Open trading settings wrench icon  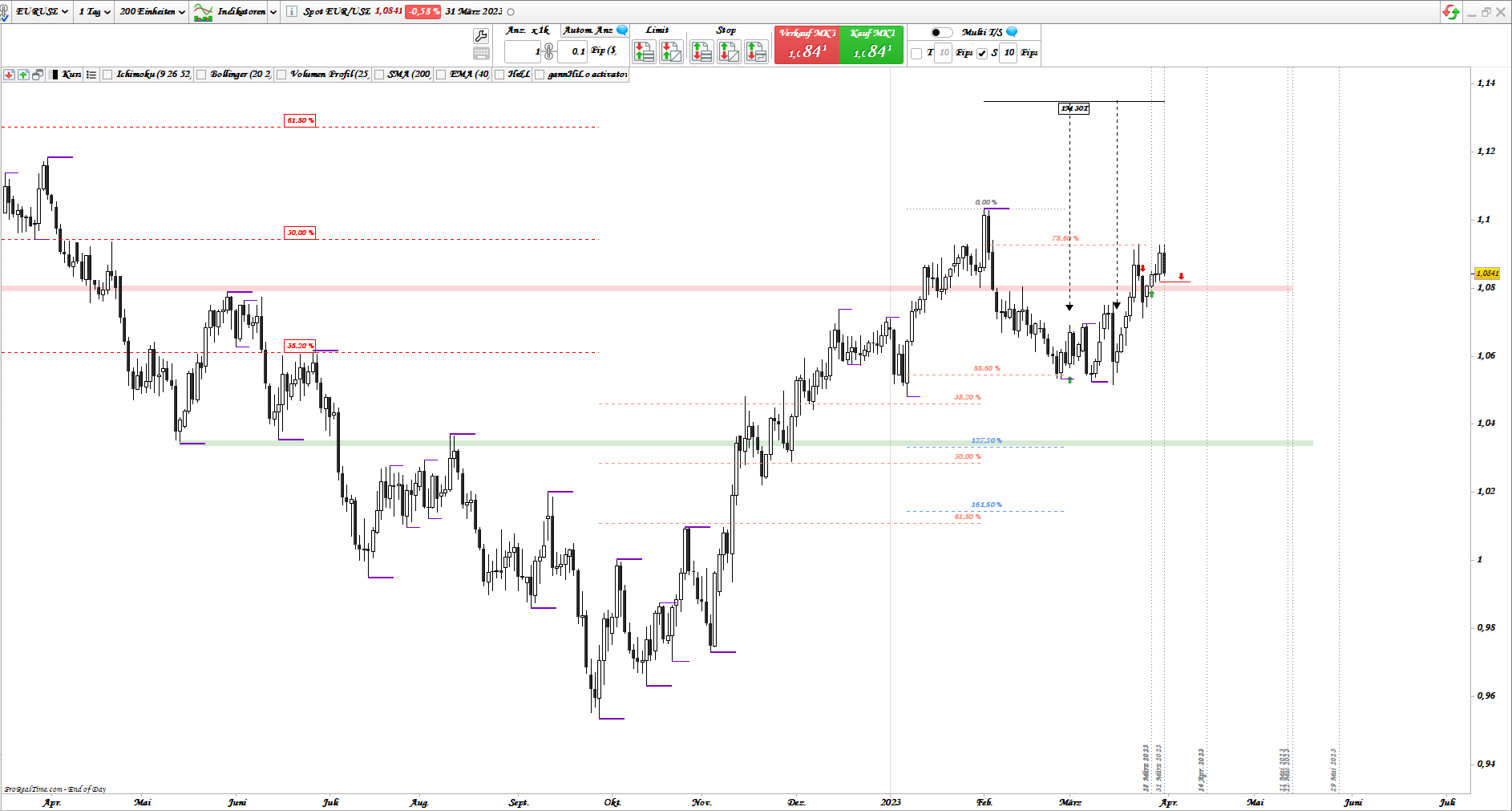tap(481, 35)
